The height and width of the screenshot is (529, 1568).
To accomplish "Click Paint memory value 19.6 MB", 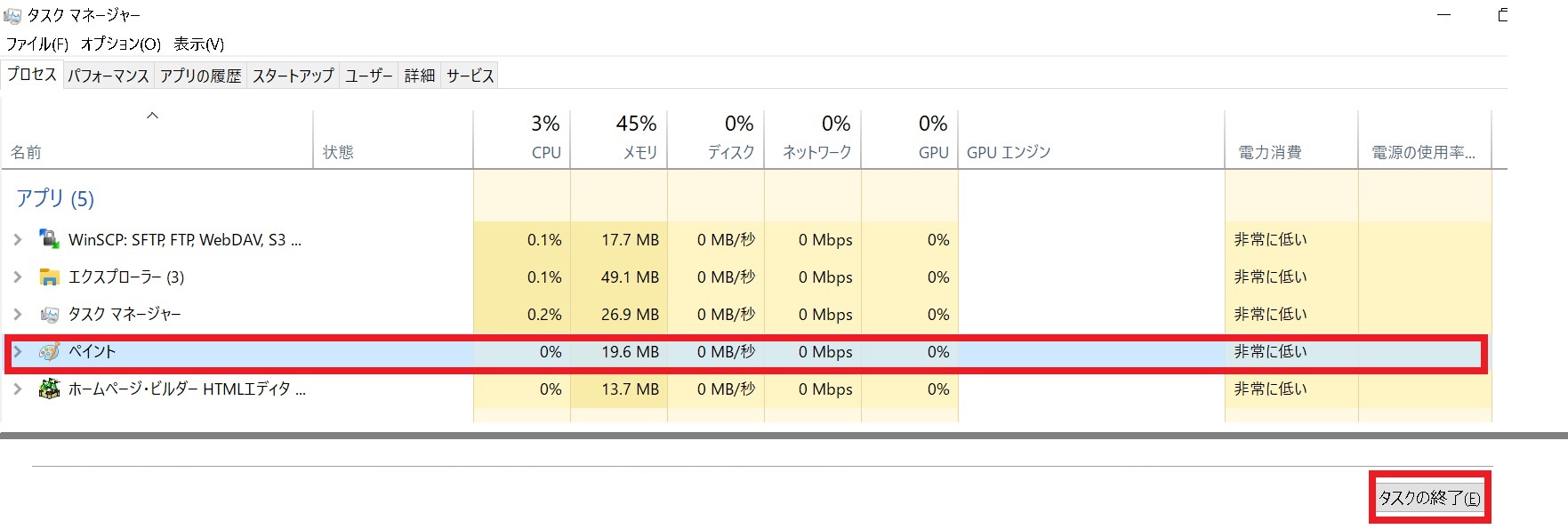I will [630, 351].
